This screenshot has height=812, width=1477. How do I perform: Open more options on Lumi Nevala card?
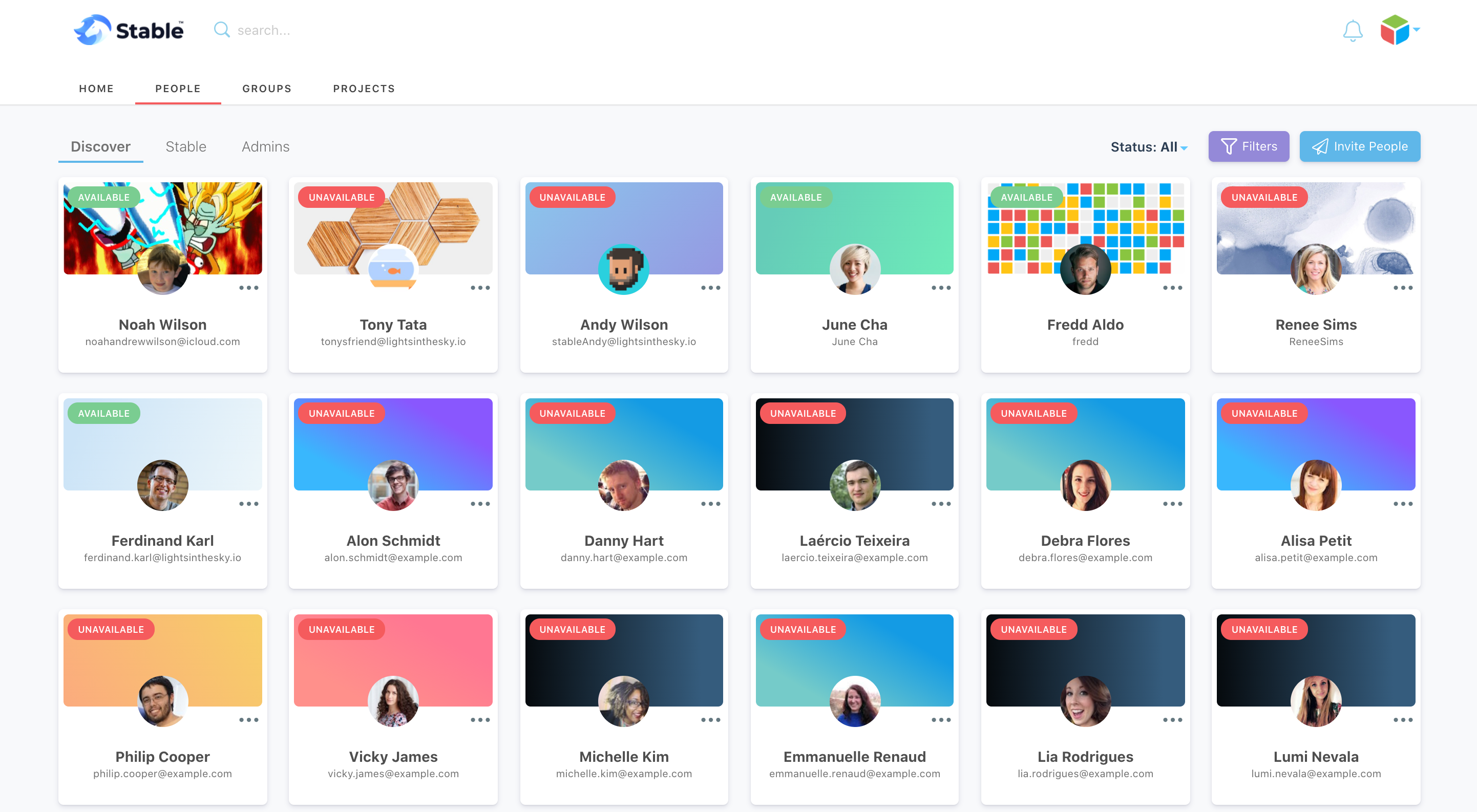1403,720
